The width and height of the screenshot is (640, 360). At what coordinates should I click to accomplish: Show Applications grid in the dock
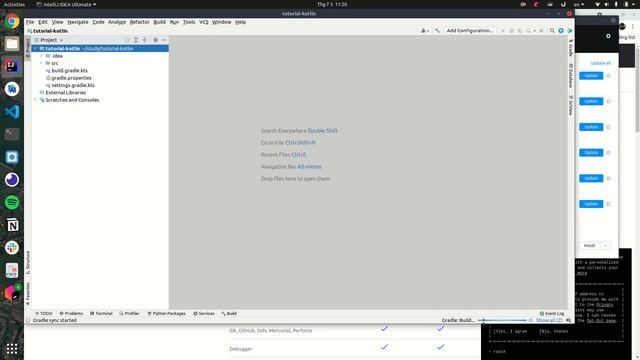pos(12,349)
